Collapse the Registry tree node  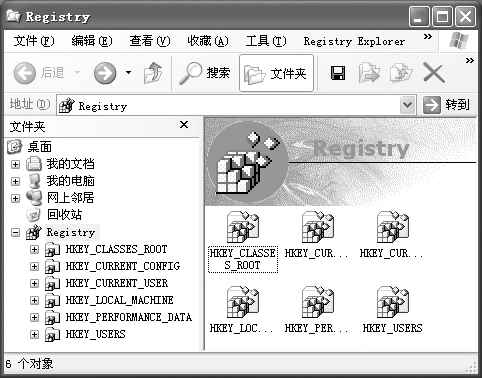(15, 232)
